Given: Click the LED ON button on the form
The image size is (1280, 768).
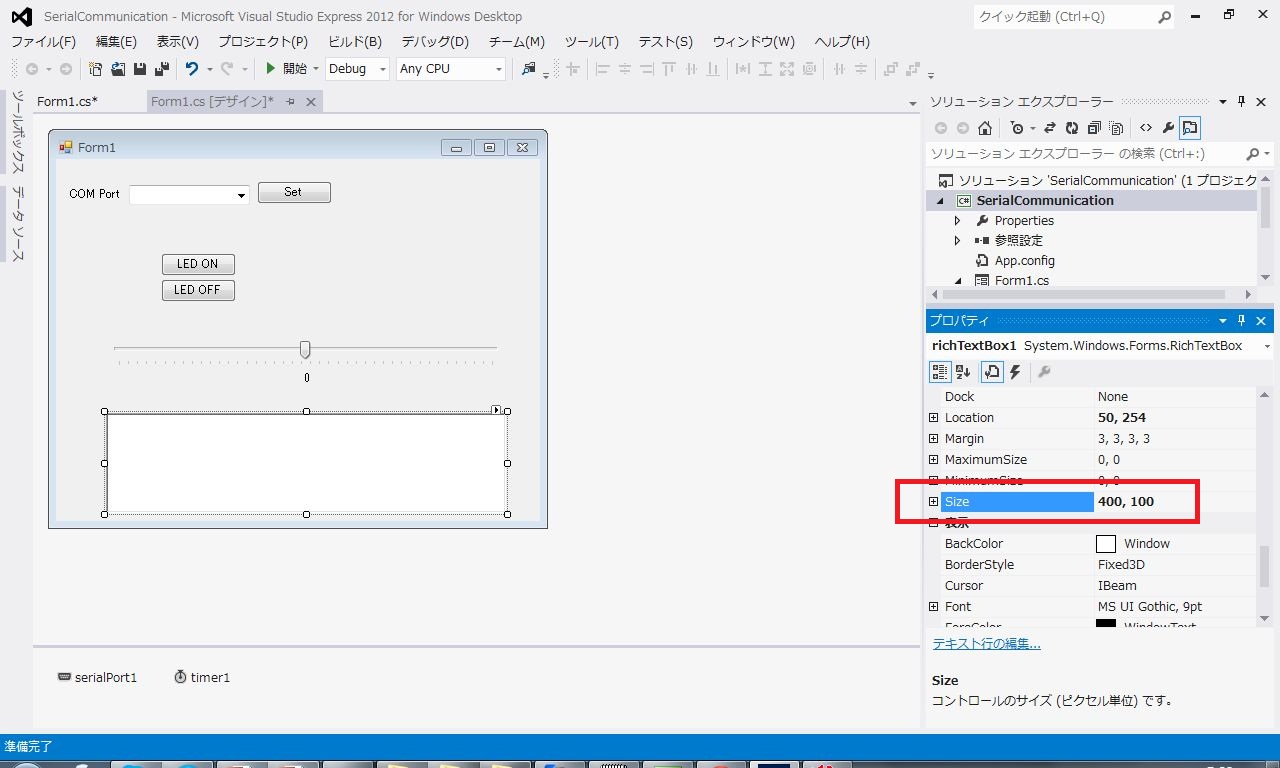Looking at the screenshot, I should pos(198,264).
